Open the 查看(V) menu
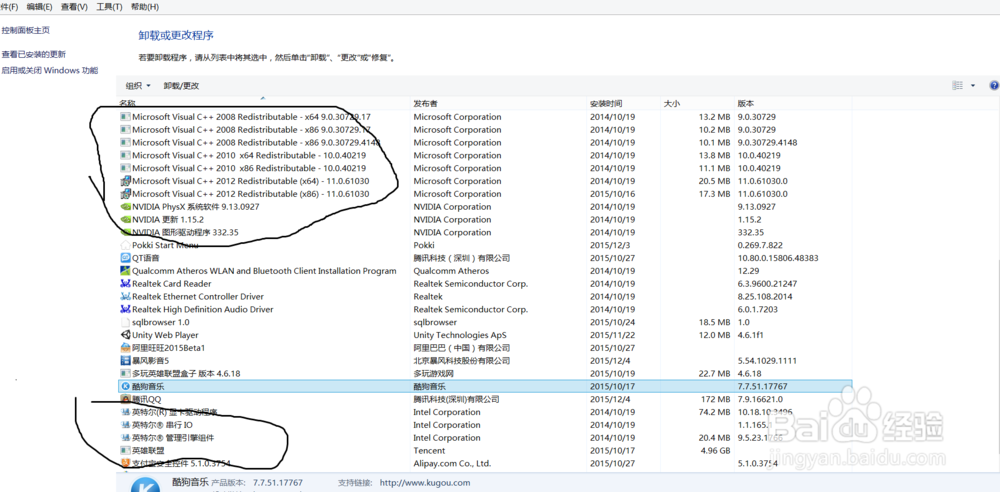 (74, 7)
